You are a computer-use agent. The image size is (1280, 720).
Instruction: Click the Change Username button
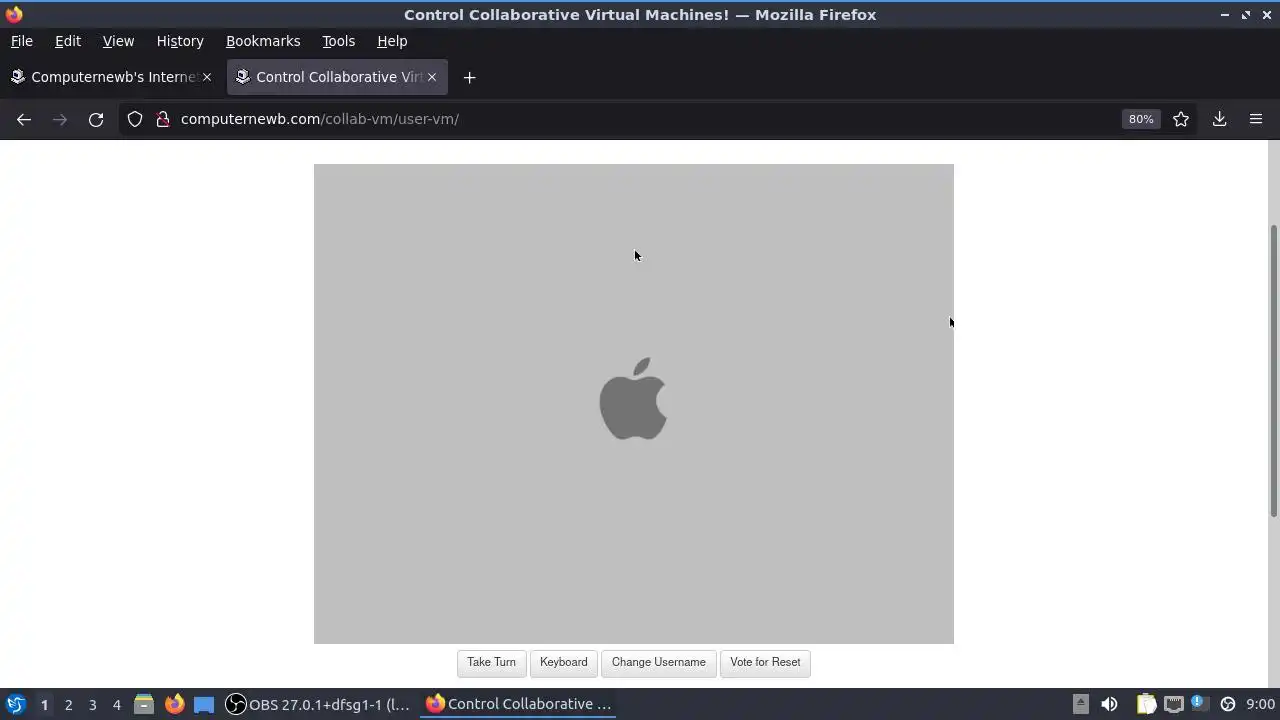tap(659, 662)
